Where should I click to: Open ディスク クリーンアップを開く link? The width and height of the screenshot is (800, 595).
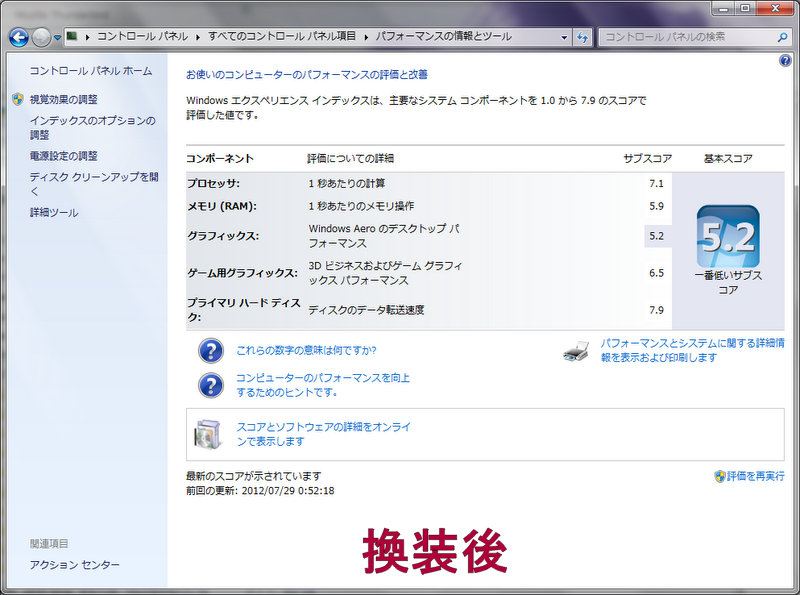point(94,184)
